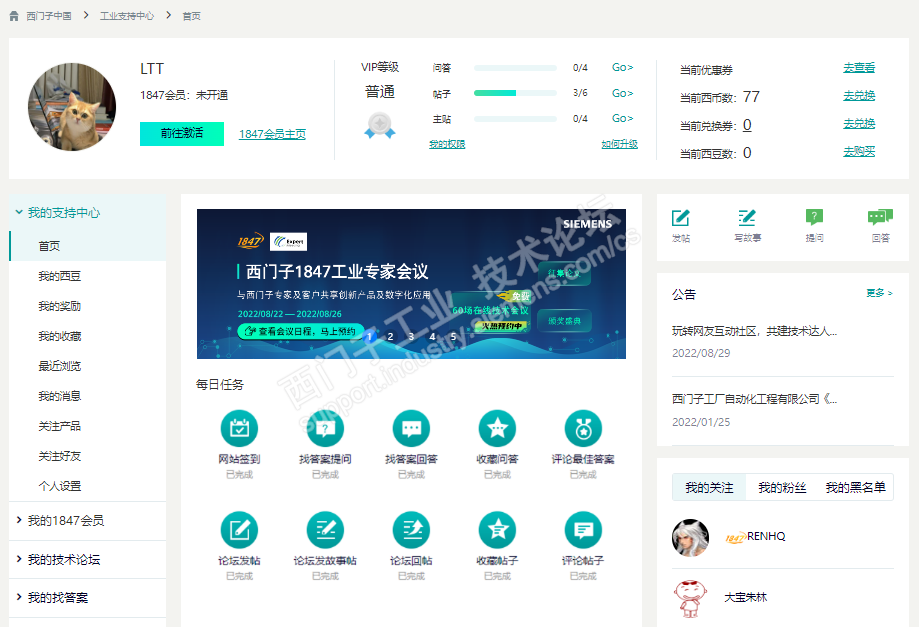This screenshot has height=627, width=919.
Task: Click the 前往激活 button
Action: 182,134
